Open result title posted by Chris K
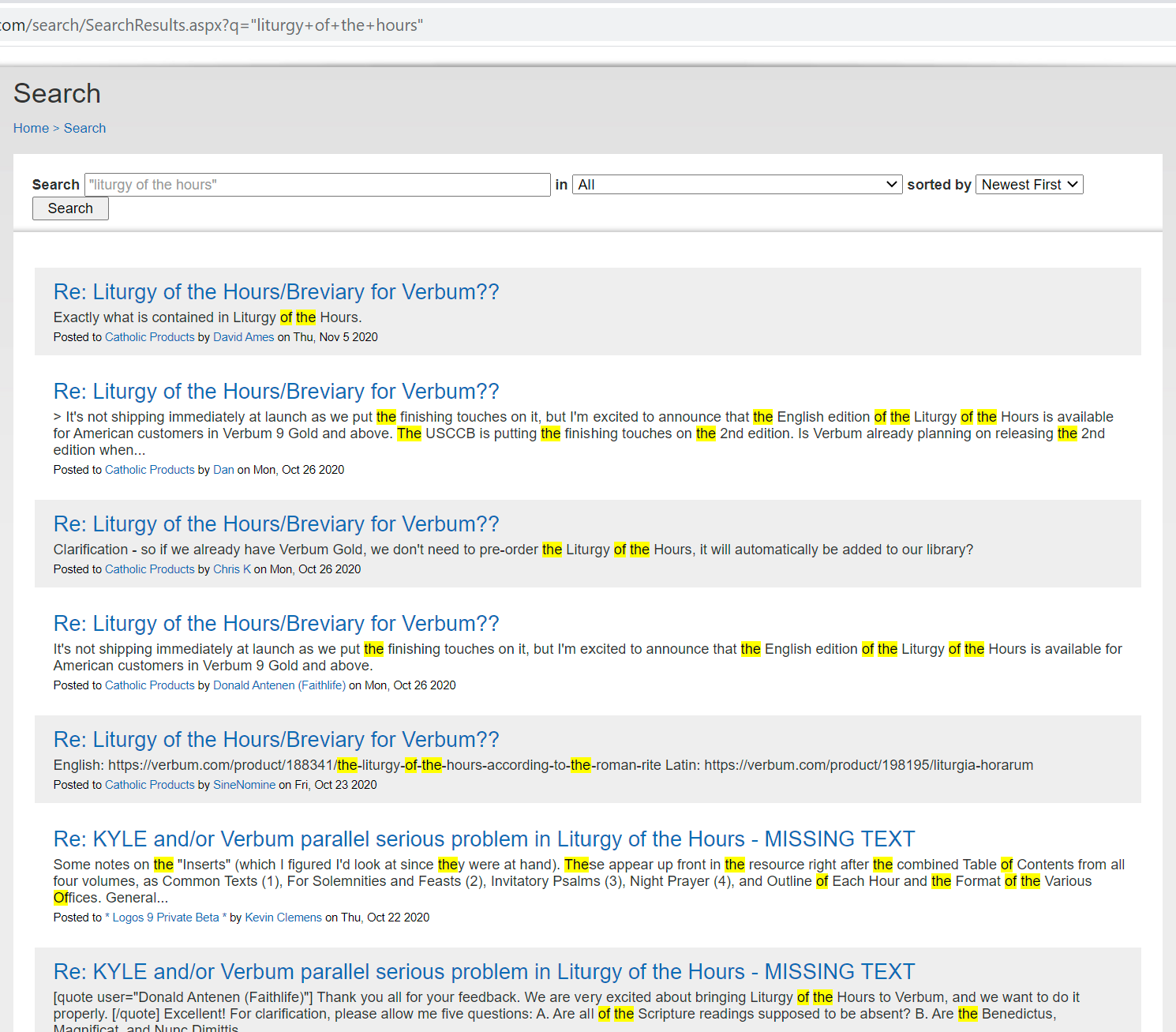The width and height of the screenshot is (1176, 1032). [276, 524]
